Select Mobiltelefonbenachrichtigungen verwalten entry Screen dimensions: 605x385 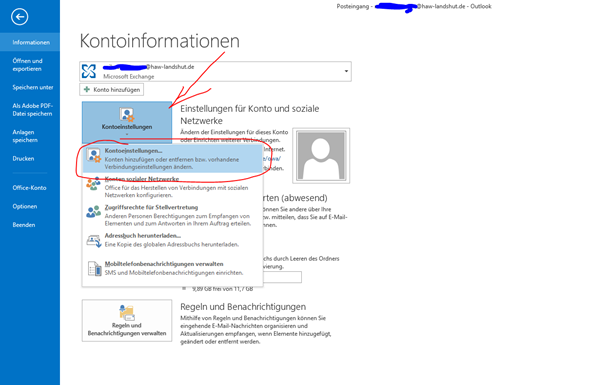[x=172, y=268]
